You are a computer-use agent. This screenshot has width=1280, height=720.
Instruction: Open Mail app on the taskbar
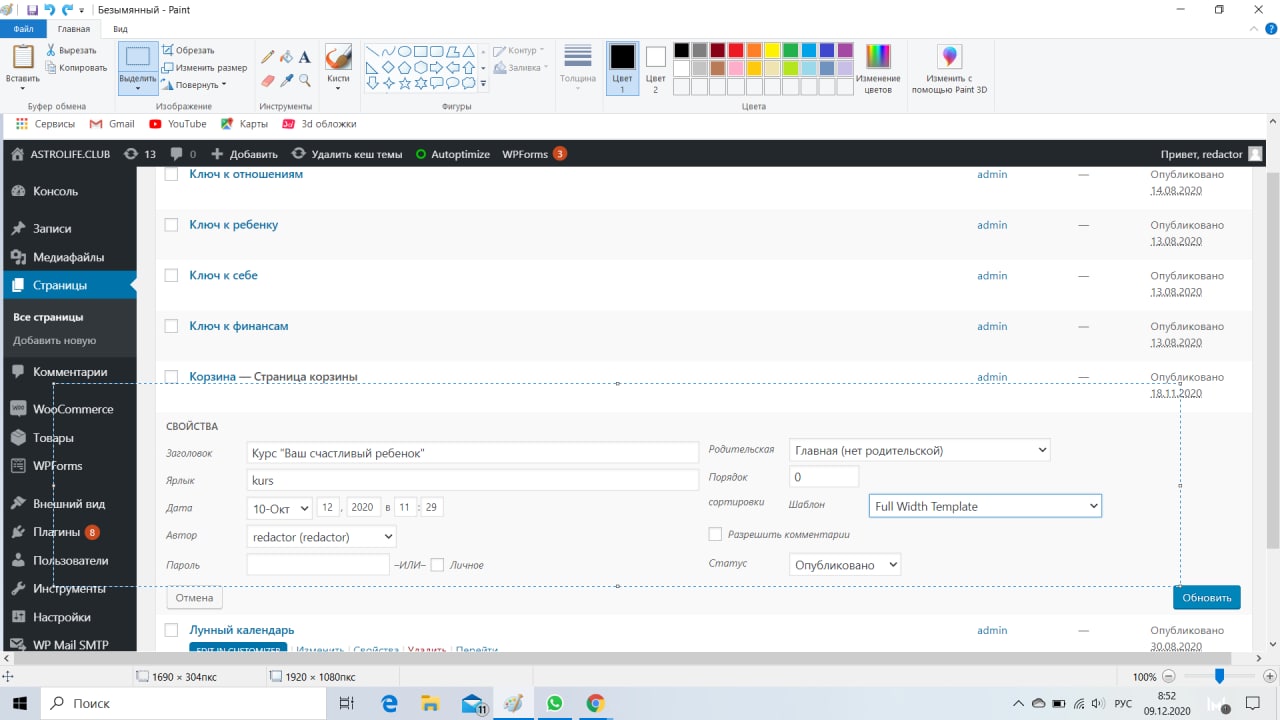pyautogui.click(x=473, y=703)
